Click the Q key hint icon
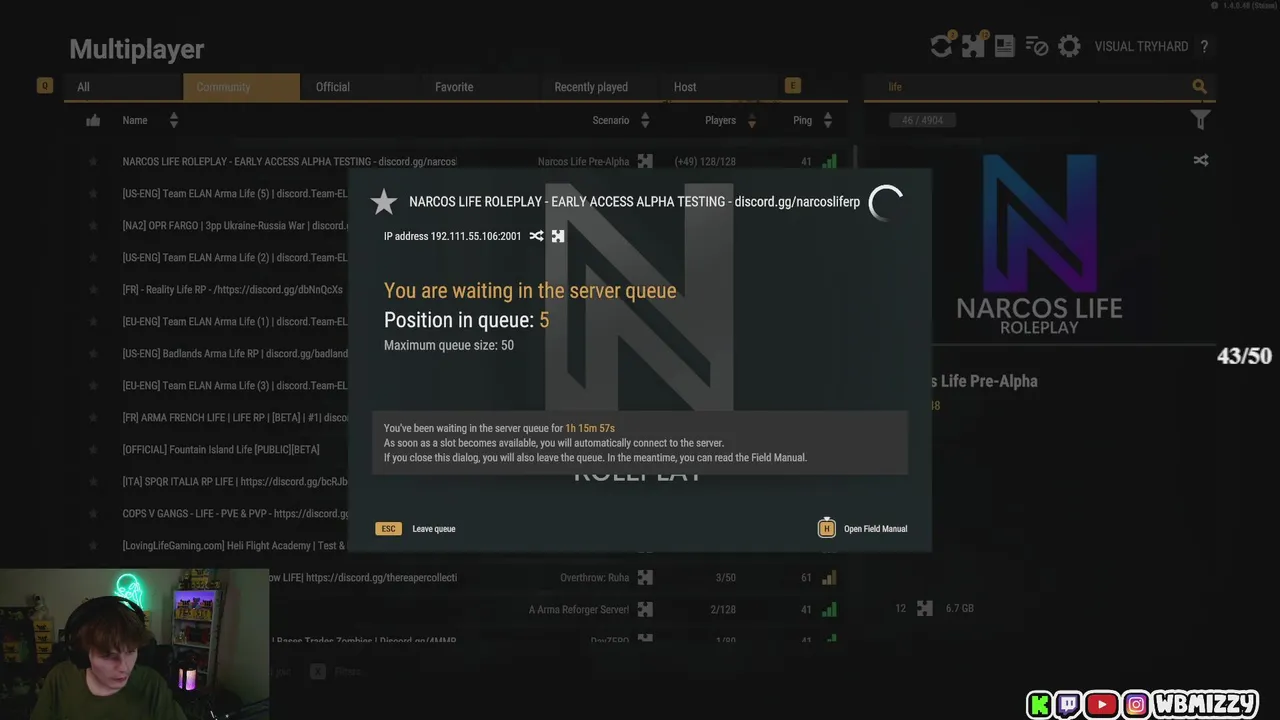This screenshot has width=1280, height=720. click(x=44, y=86)
